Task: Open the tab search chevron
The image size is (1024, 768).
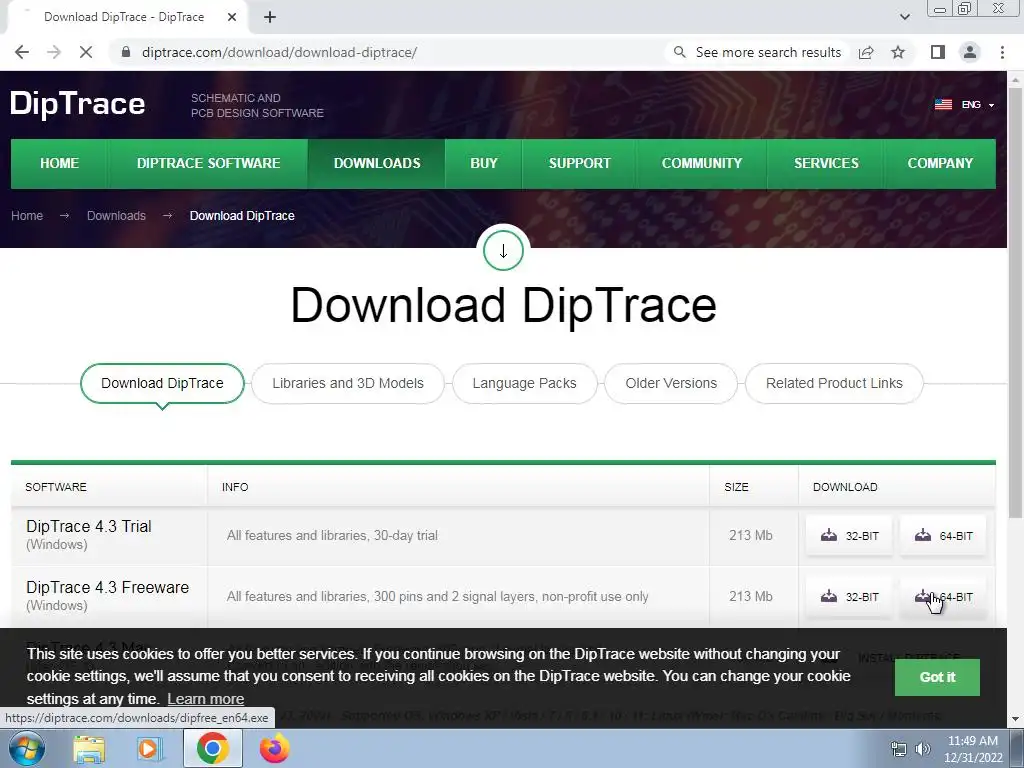Action: click(x=904, y=17)
